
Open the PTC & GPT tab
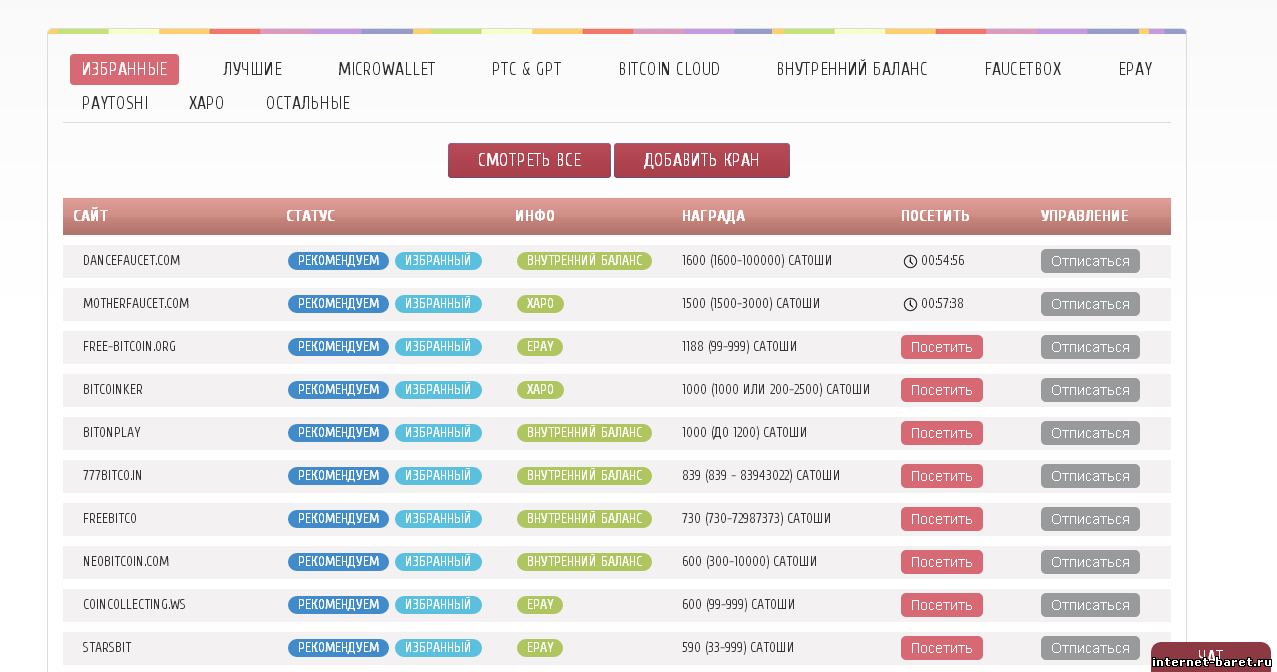click(x=527, y=70)
